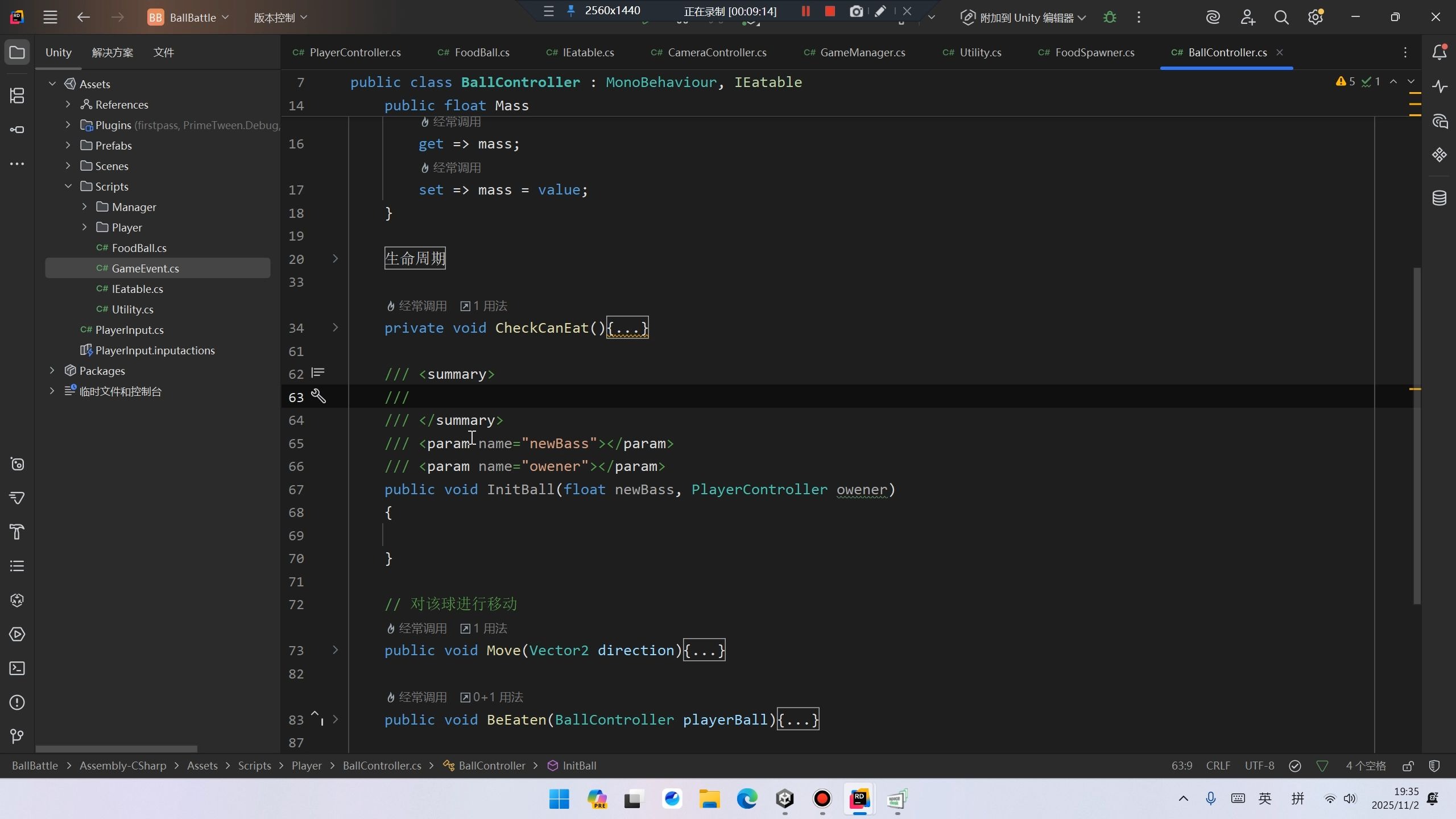Click the wrench quick-fix icon on line 63
The height and width of the screenshot is (819, 1456).
click(318, 396)
